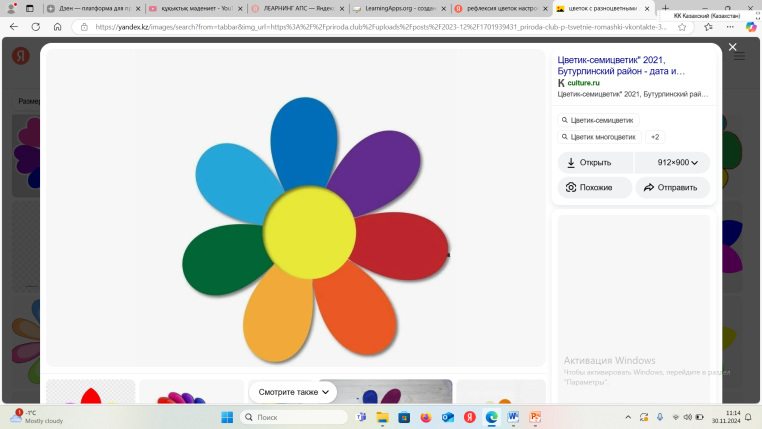
Task: Search the 'Цветик многоцветик' tag
Action: 600,137
